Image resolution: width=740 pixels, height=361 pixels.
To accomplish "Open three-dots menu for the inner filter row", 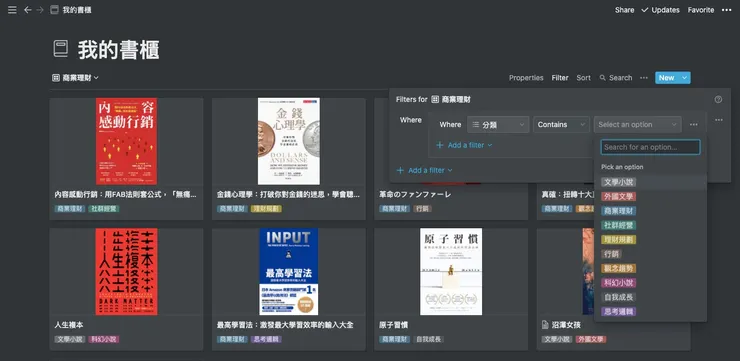I will click(693, 125).
